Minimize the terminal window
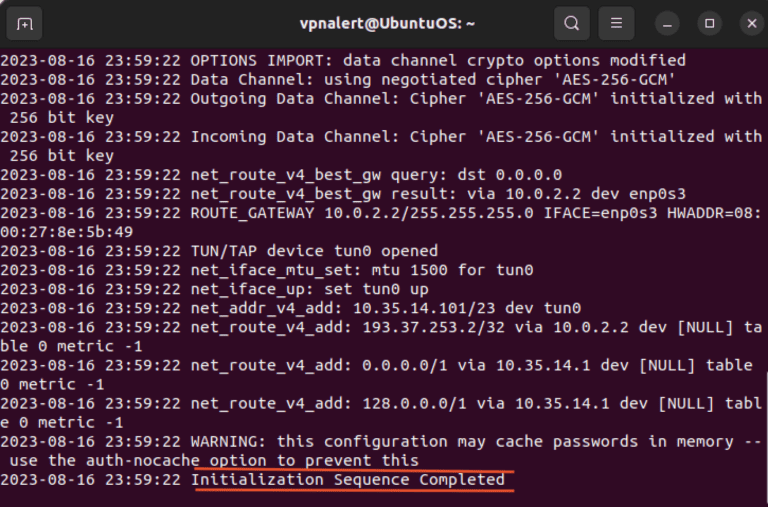Image resolution: width=768 pixels, height=507 pixels. [668, 23]
